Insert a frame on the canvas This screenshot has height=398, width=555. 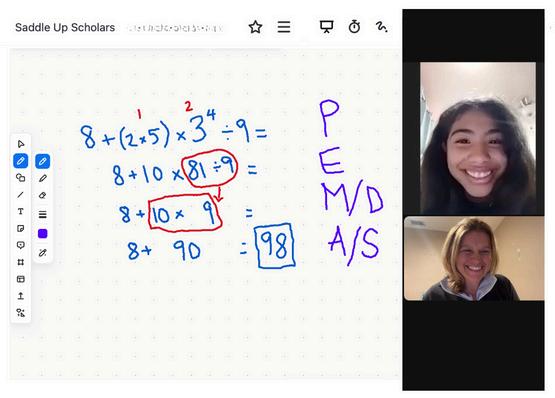(x=21, y=262)
